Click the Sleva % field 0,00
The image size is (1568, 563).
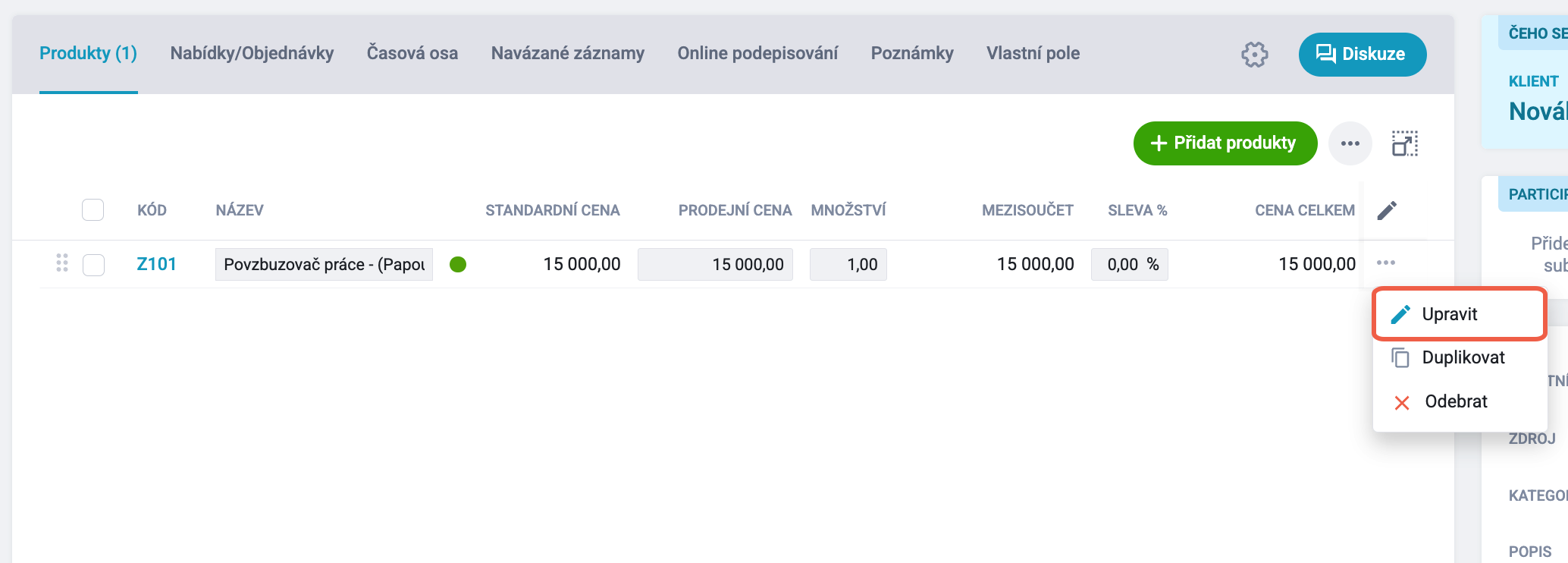coord(1130,264)
